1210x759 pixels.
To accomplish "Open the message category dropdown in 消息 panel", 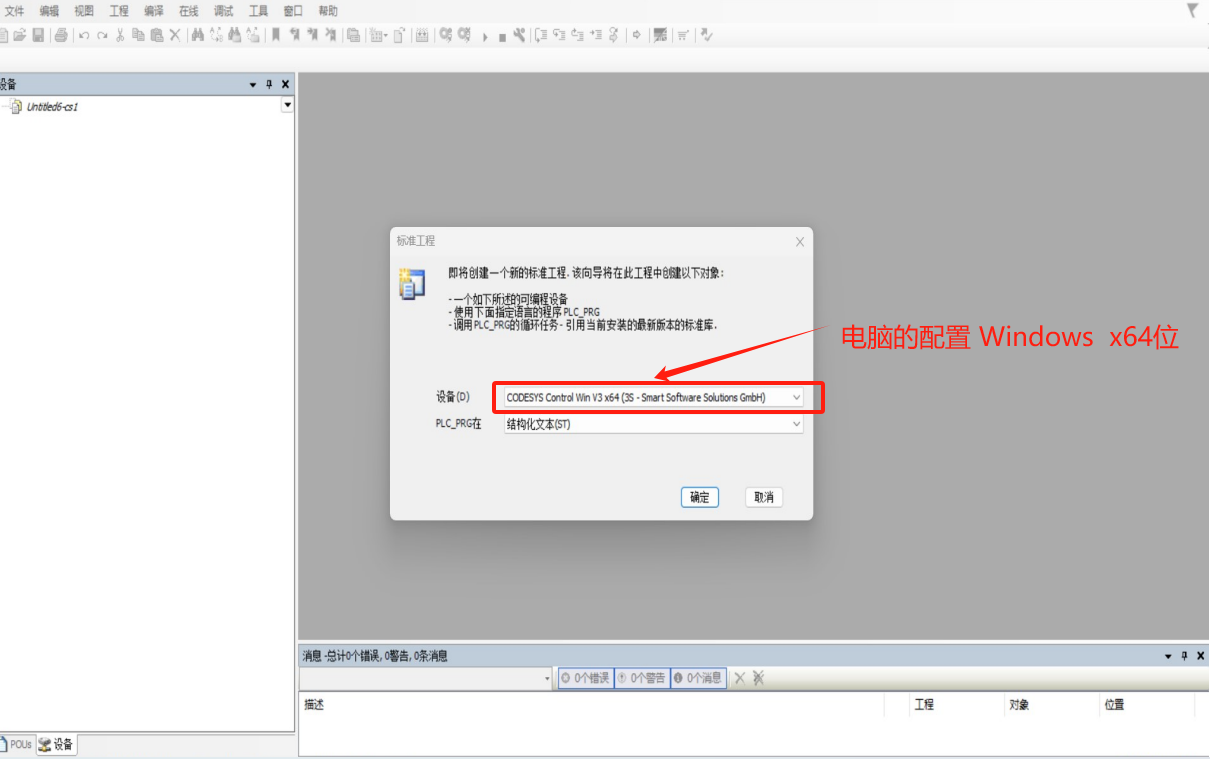I will [x=547, y=678].
